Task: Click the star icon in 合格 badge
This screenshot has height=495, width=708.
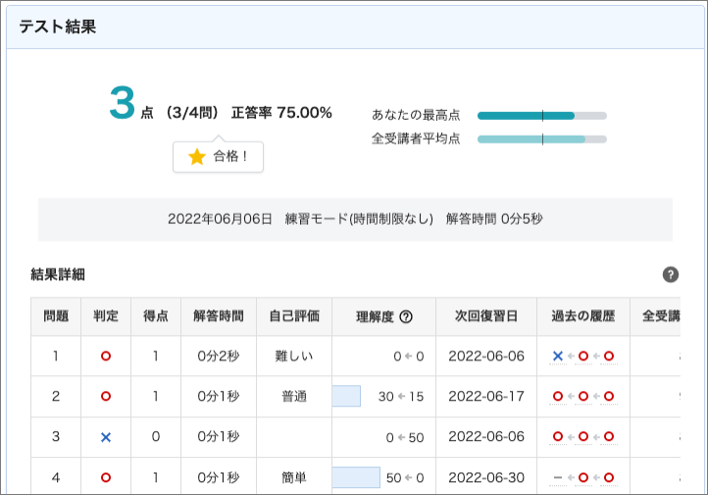Action: (197, 157)
